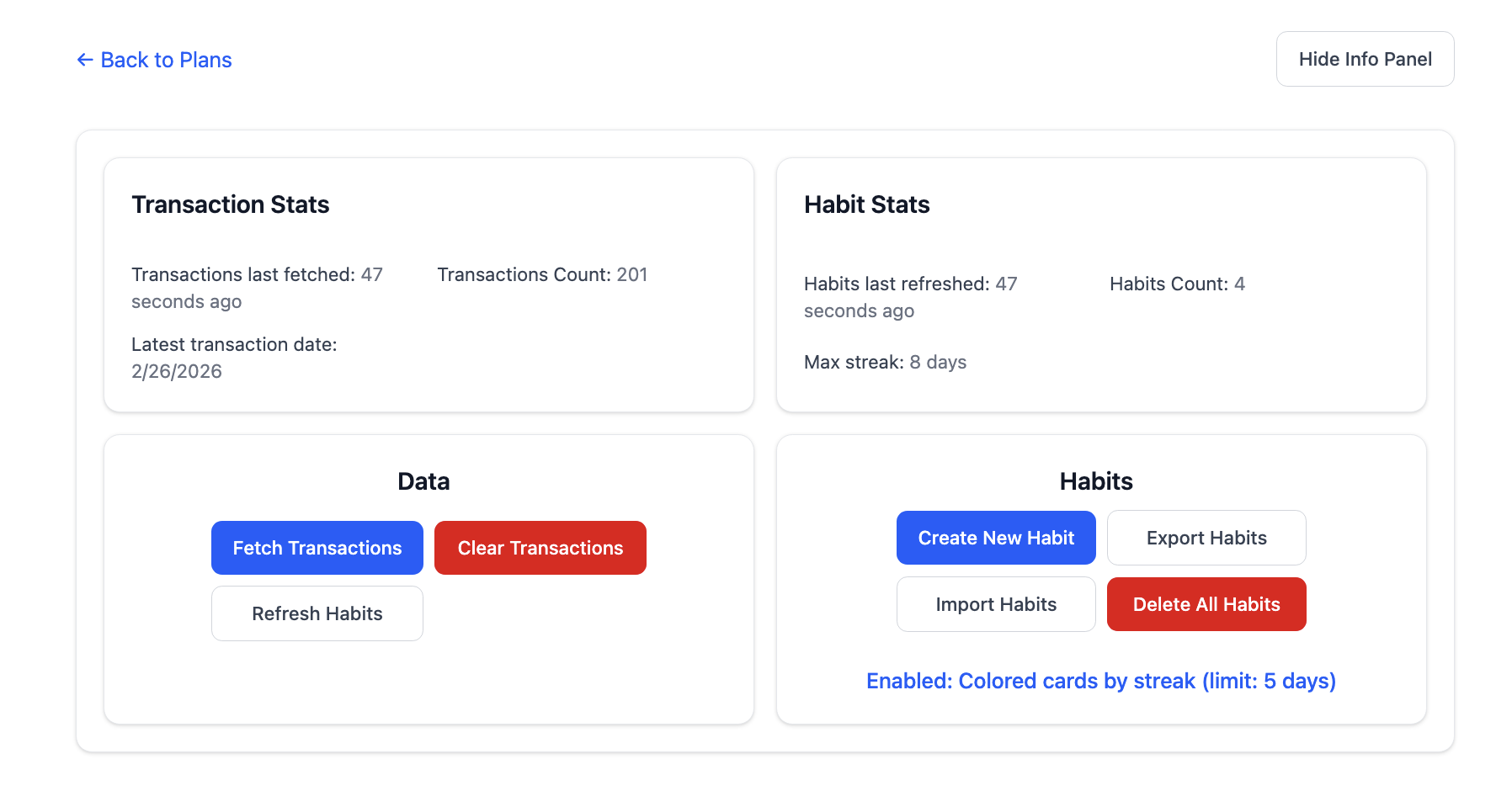Refresh the habits list

pos(317,613)
